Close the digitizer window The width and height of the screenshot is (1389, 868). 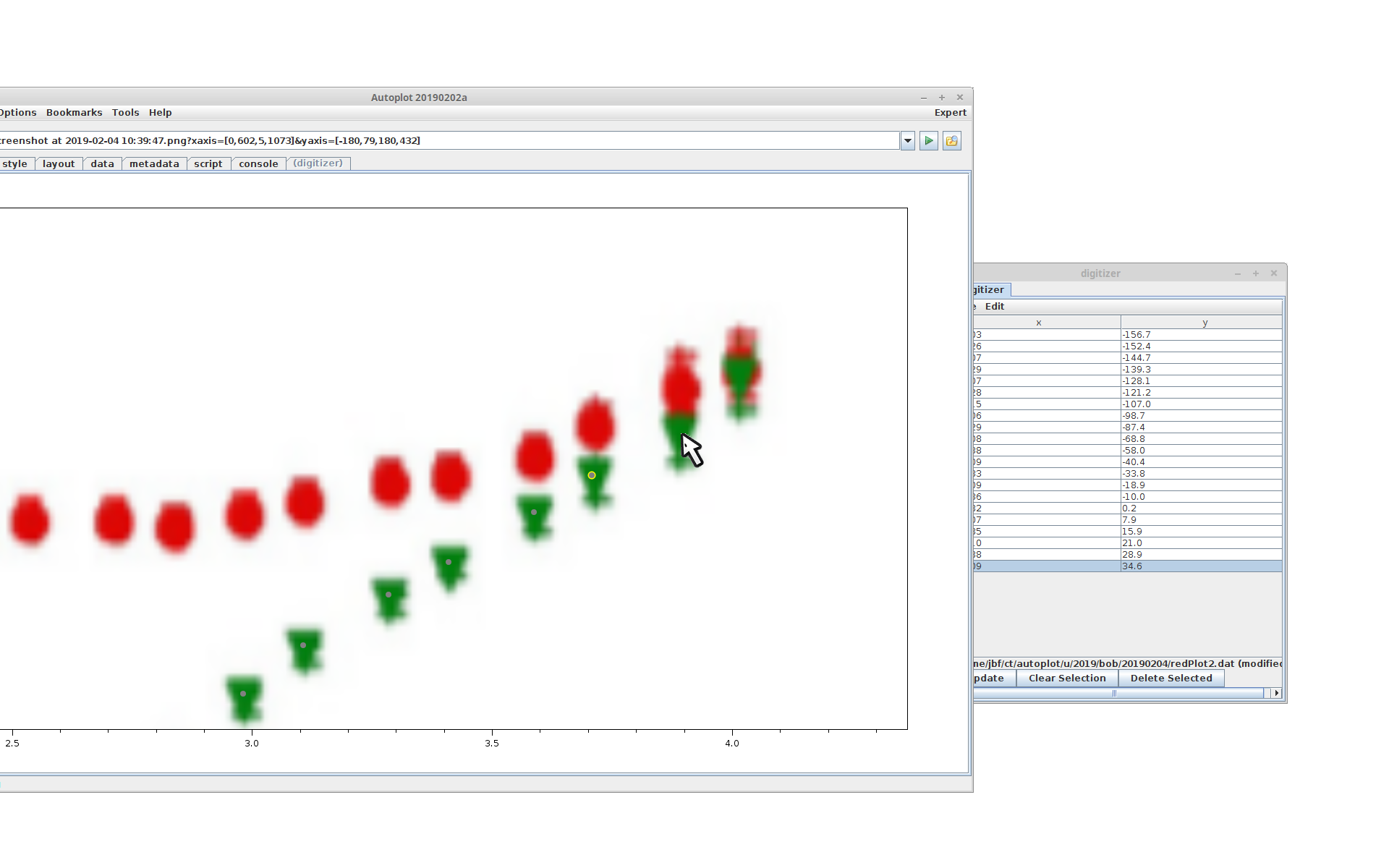point(1274,273)
